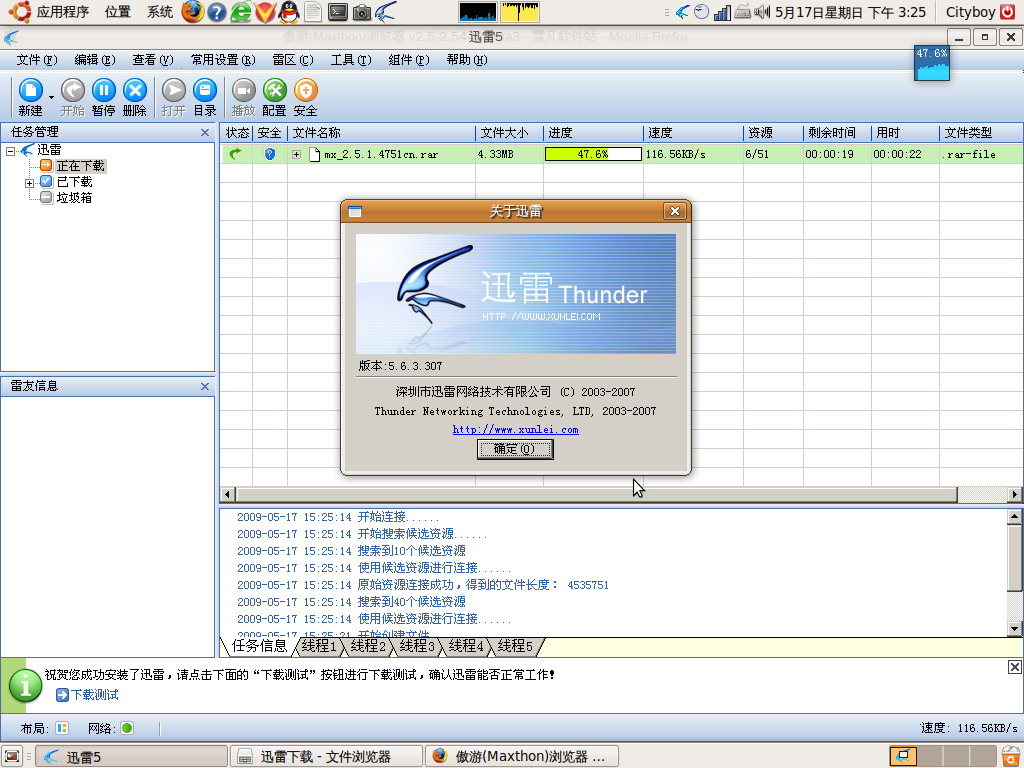Close the 雷友信息 panel
This screenshot has height=768, width=1024.
pos(205,387)
